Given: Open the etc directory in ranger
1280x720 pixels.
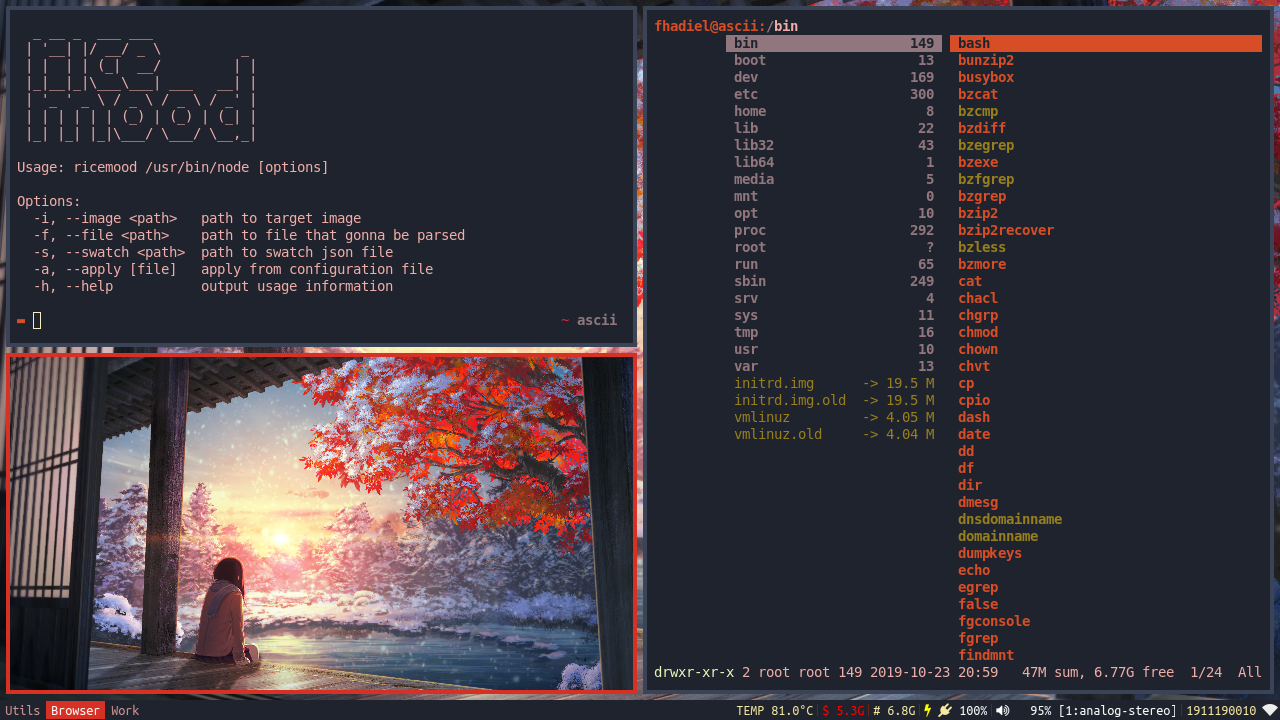Looking at the screenshot, I should (746, 94).
